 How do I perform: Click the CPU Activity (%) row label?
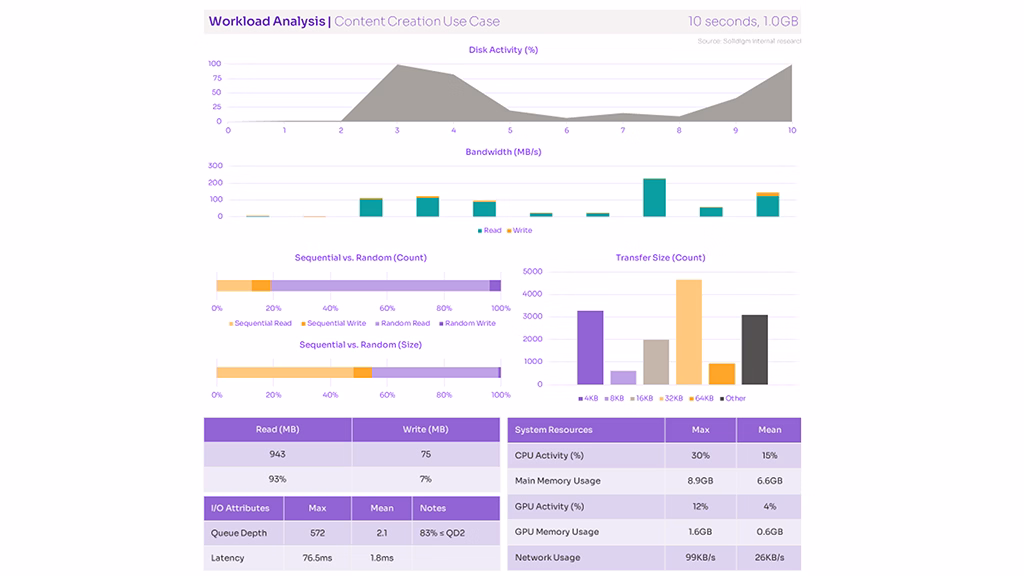549,455
